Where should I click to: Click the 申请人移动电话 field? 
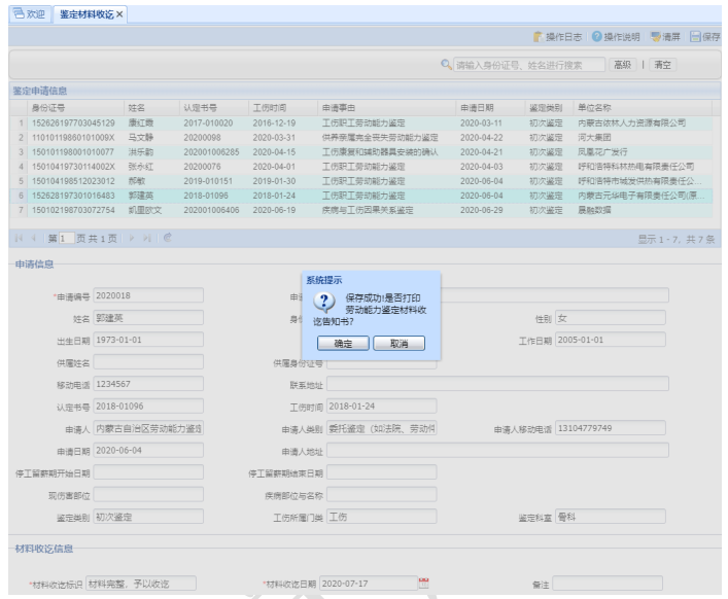pos(611,428)
